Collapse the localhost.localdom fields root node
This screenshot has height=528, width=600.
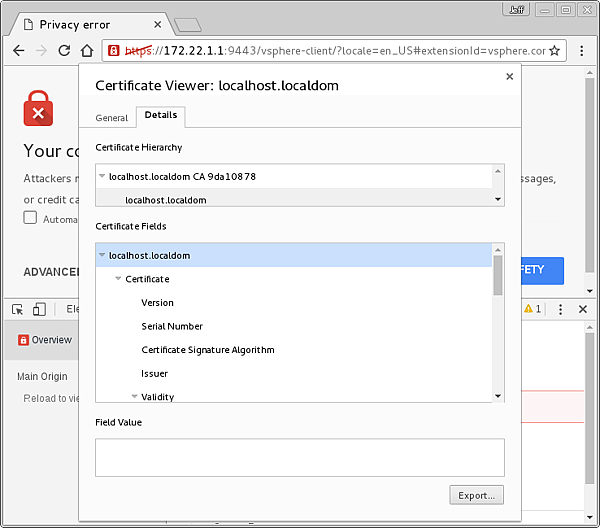[102, 255]
